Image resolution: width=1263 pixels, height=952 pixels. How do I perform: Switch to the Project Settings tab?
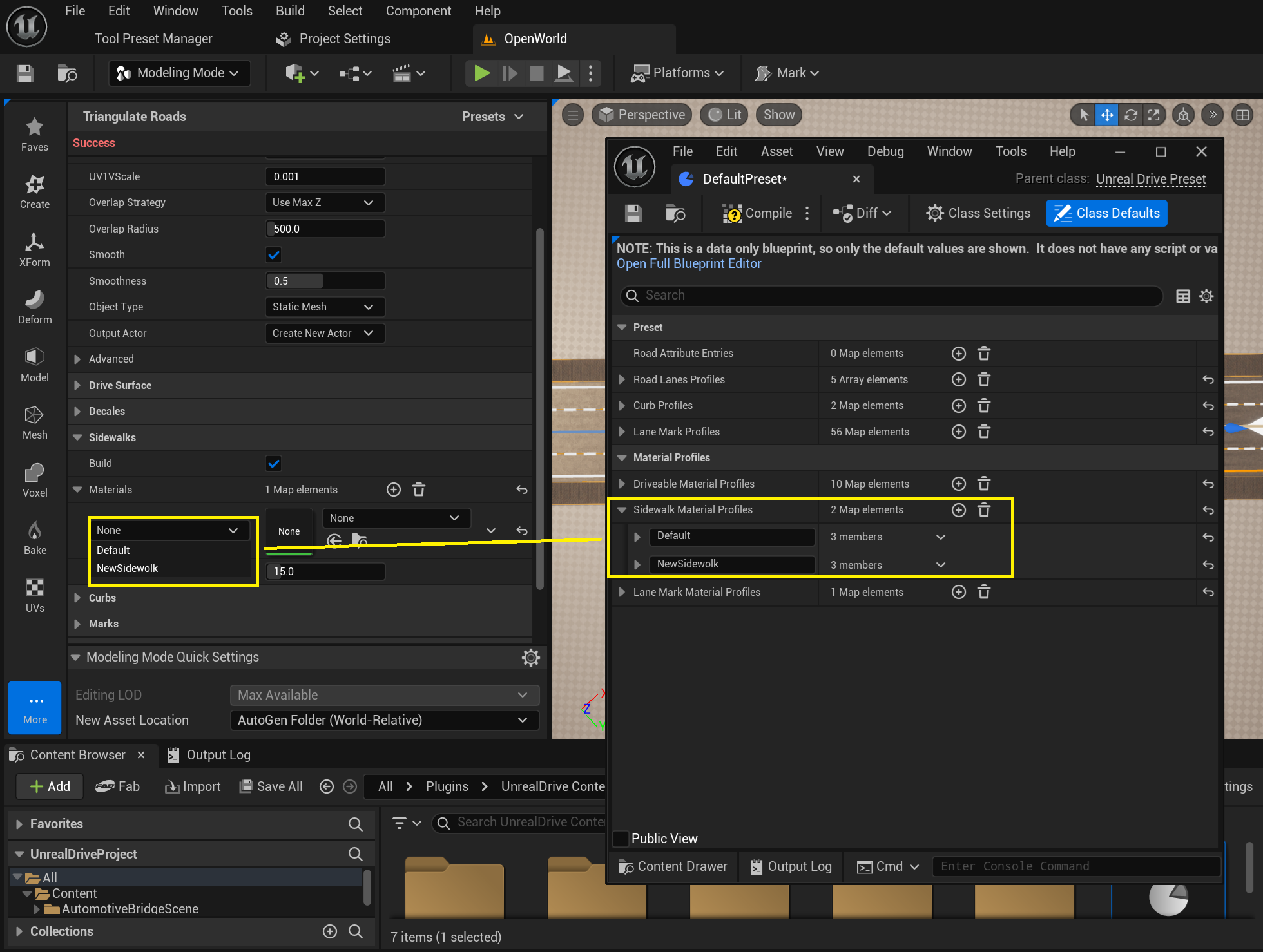click(333, 39)
